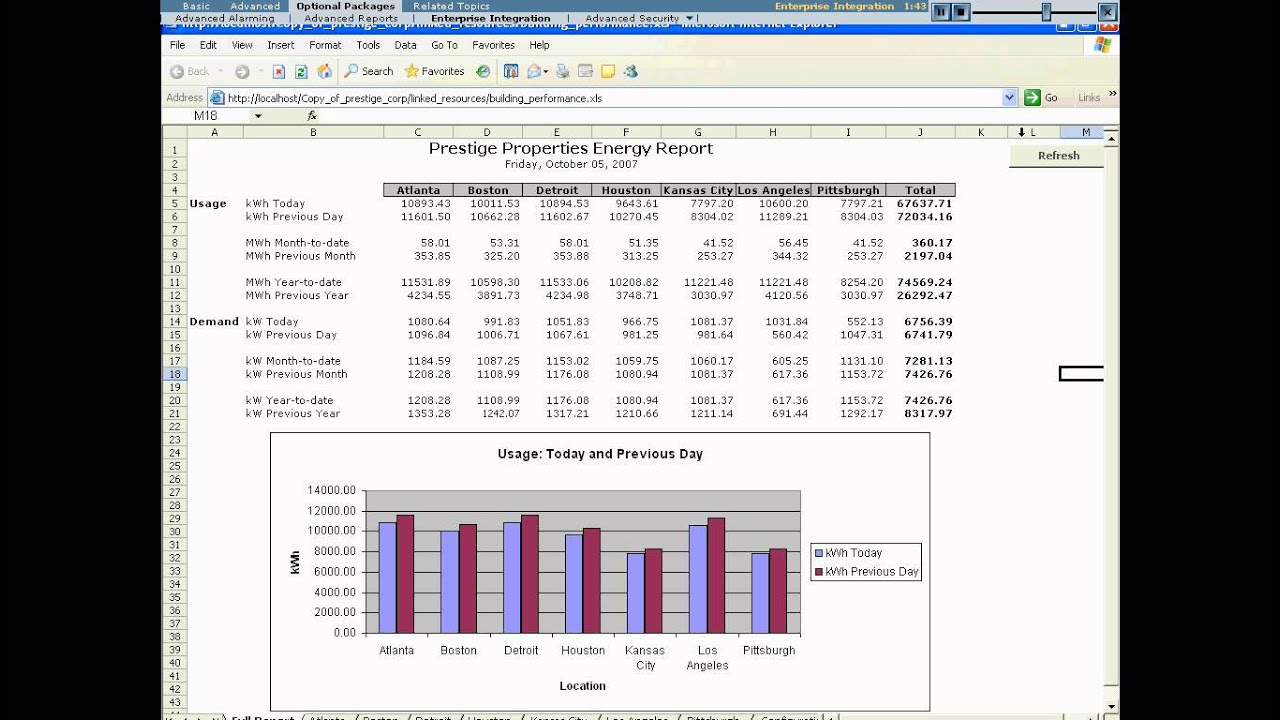The height and width of the screenshot is (720, 1280).
Task: Click the fx insert function icon
Action: point(312,116)
